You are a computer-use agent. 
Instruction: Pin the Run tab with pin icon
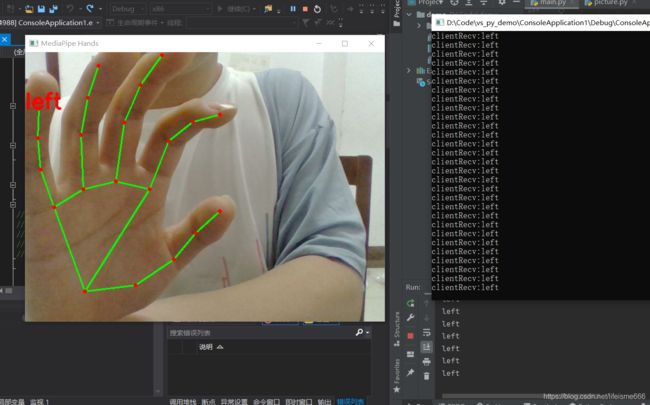[410, 372]
